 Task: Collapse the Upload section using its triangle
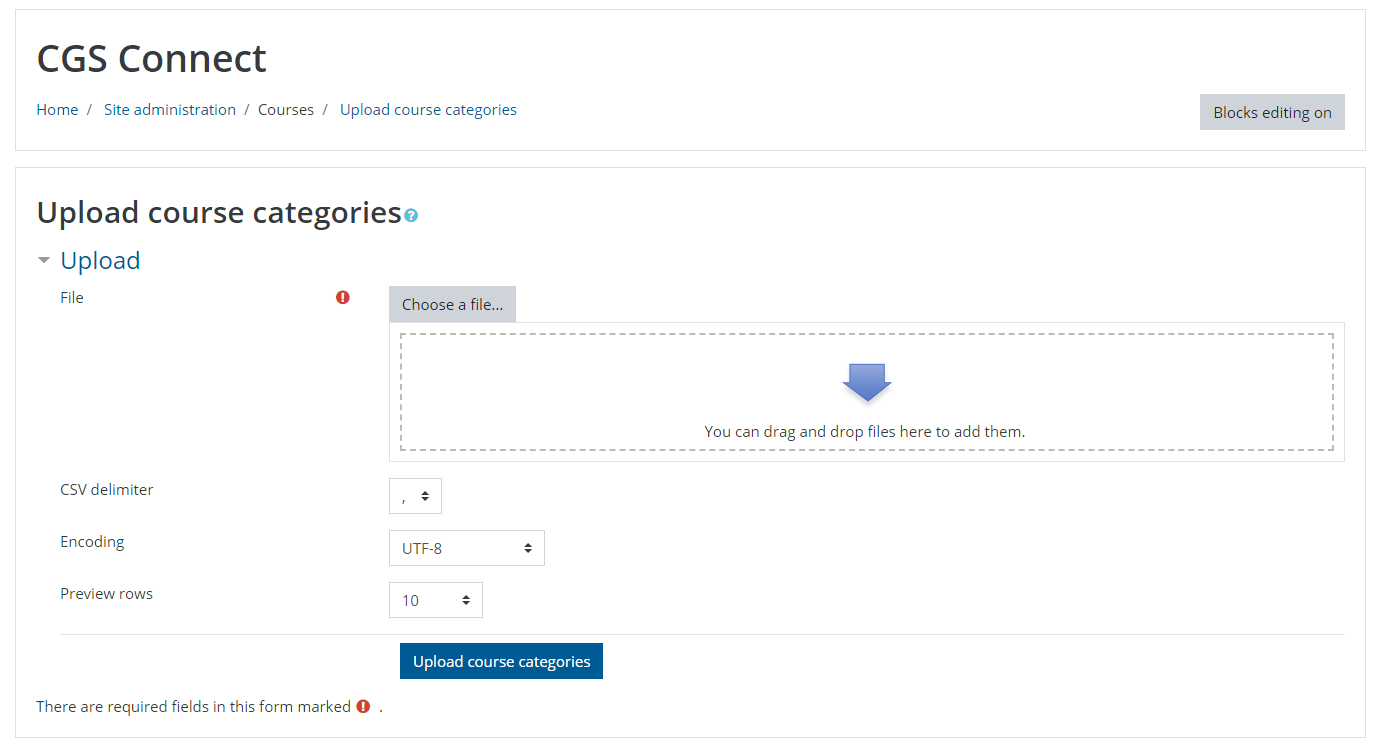(x=44, y=261)
